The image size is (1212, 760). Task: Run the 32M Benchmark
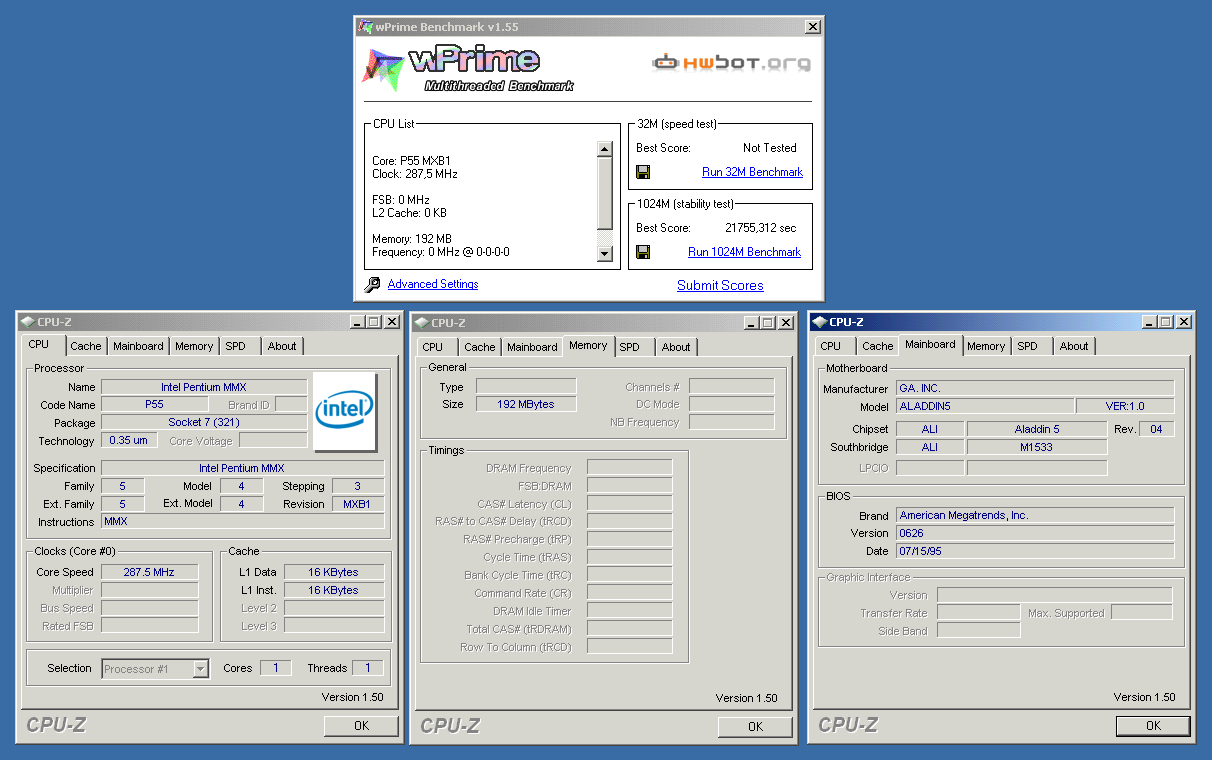tap(752, 172)
